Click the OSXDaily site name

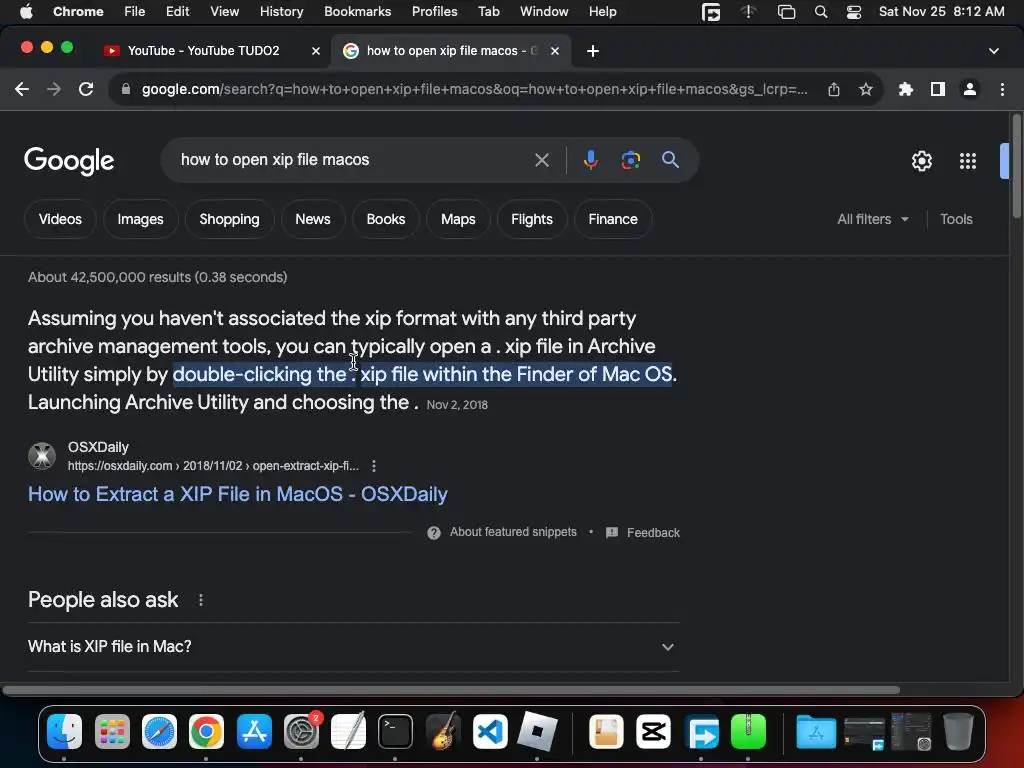98,447
